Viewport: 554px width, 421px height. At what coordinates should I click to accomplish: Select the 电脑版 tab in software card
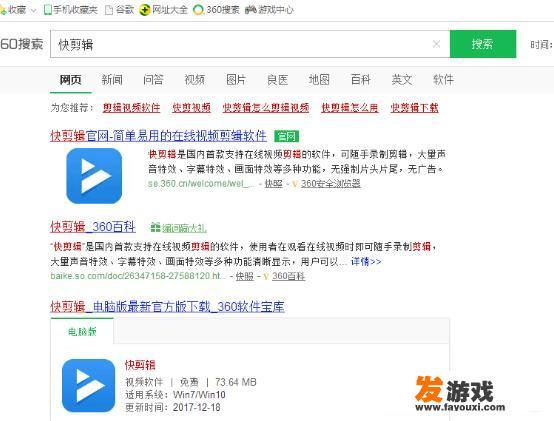(82, 331)
